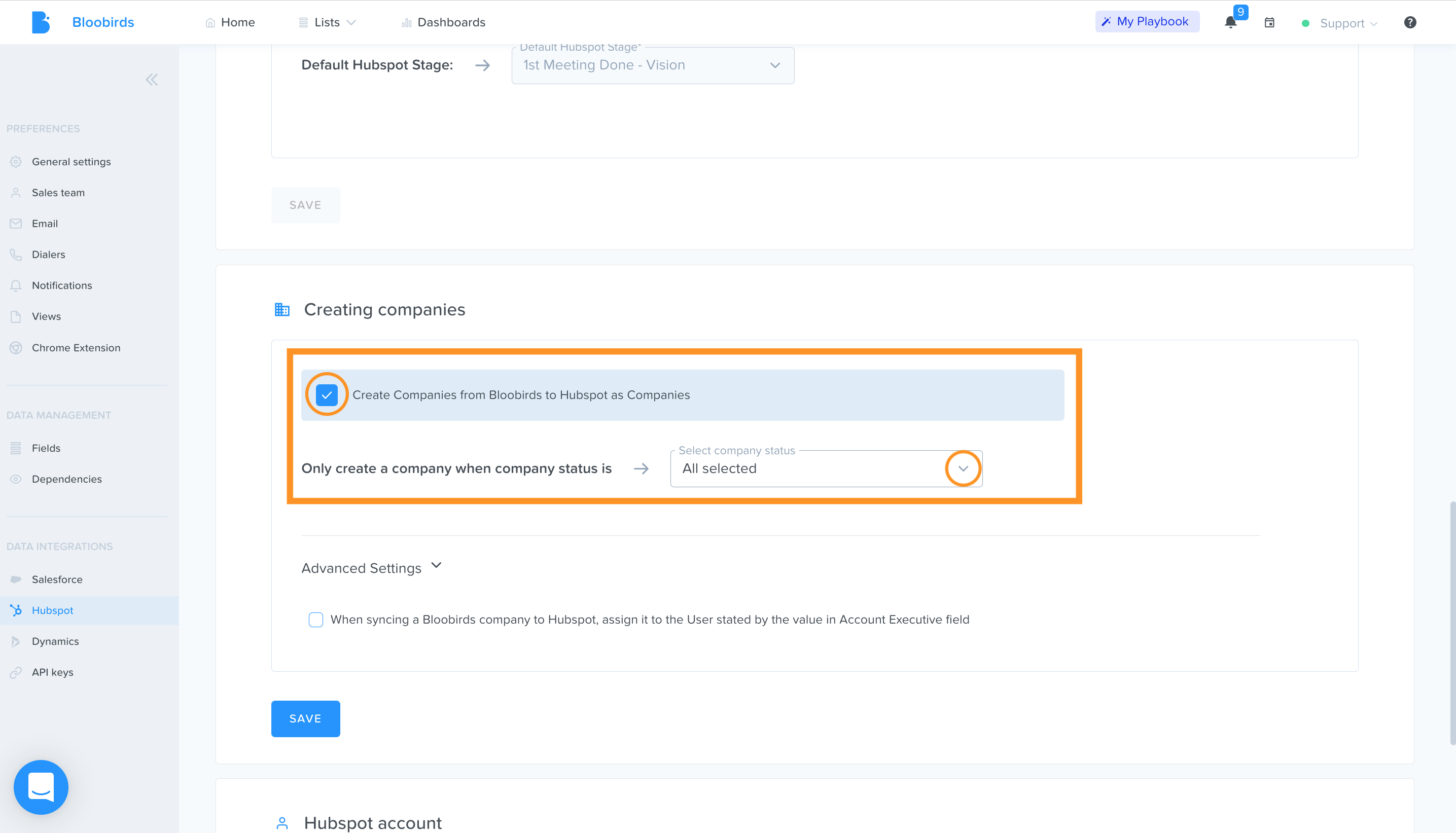Click the Email envelope icon
1456x833 pixels.
click(x=16, y=224)
